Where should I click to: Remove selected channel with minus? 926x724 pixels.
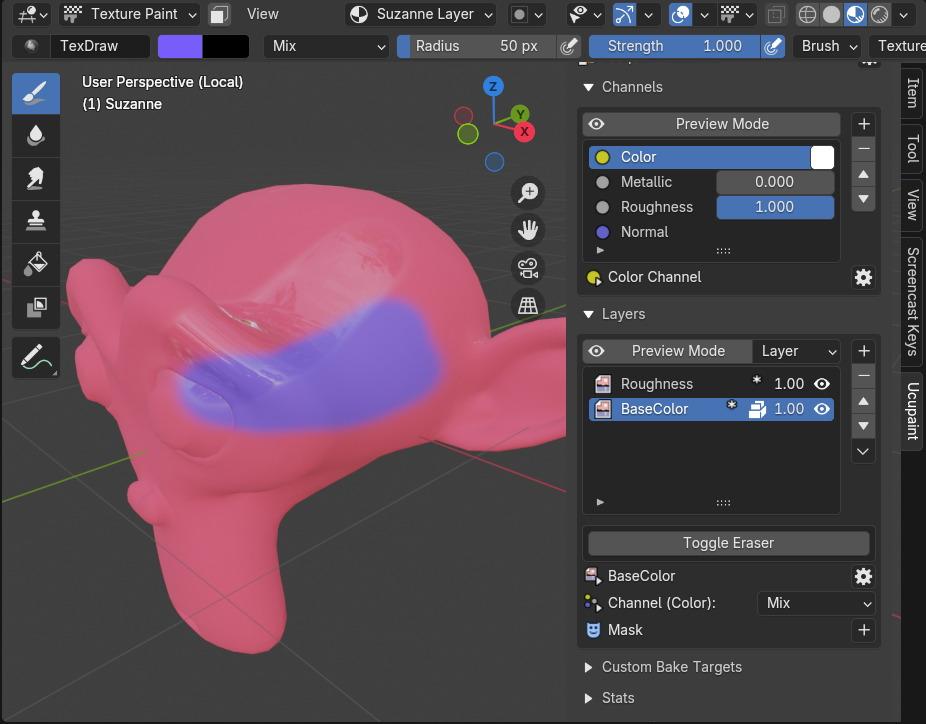863,149
